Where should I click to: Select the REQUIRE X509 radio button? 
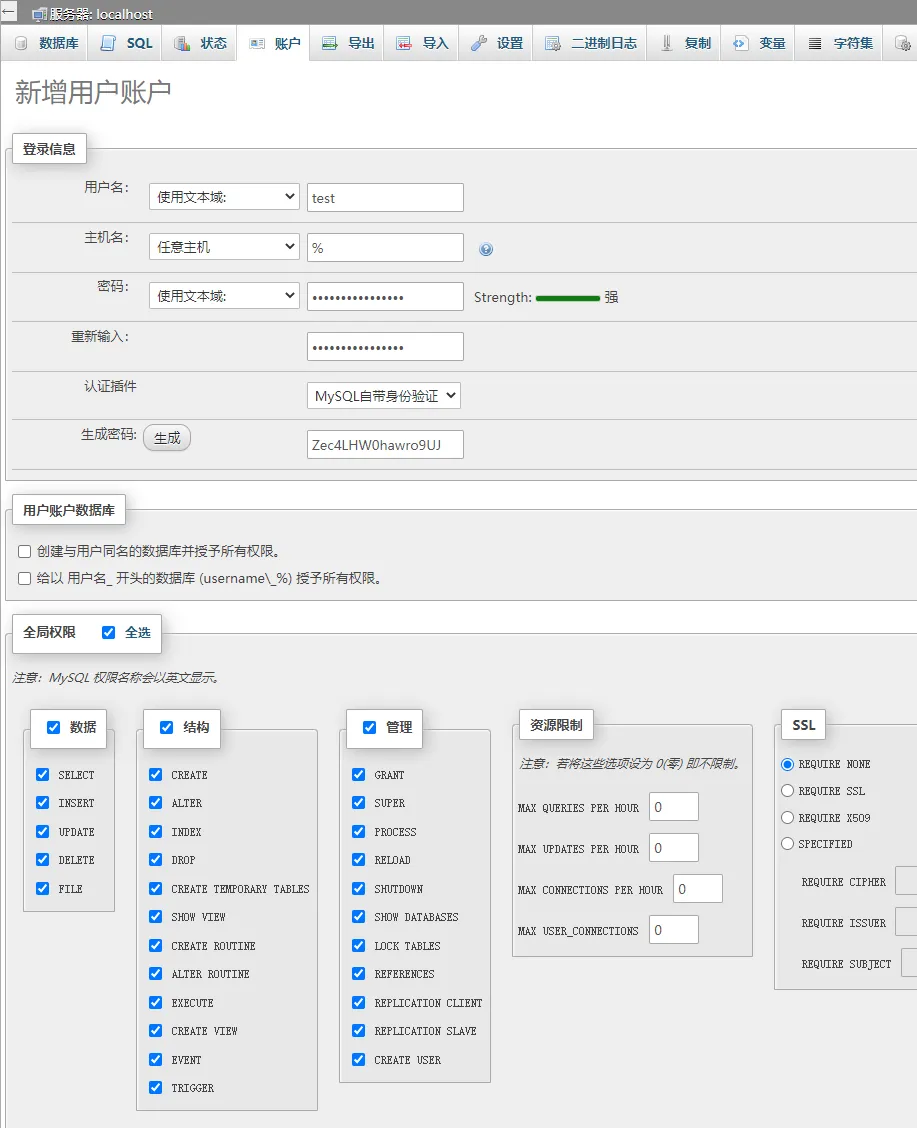click(788, 818)
